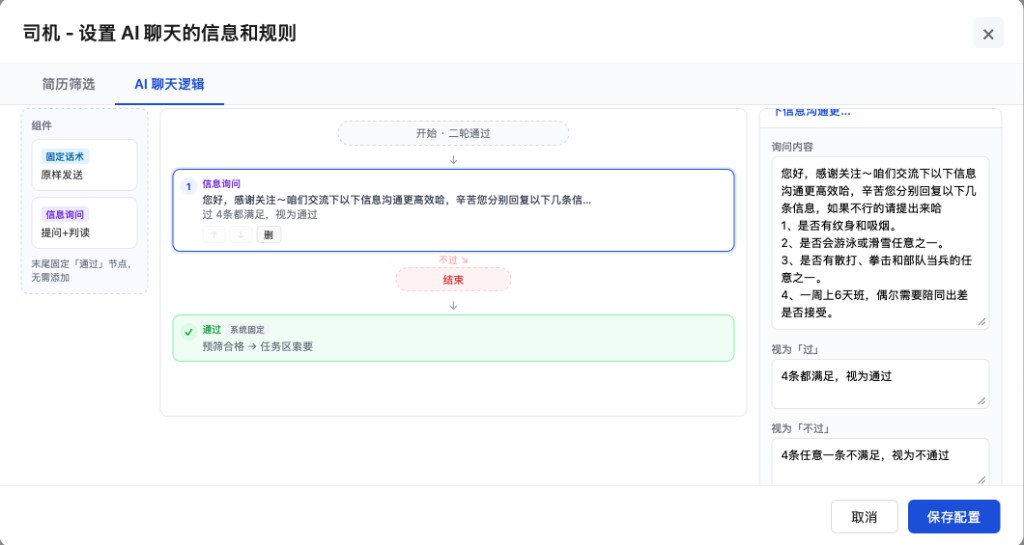Screen dimensions: 1024x545
Task: Edit the 视为「不过」 text field
Action: pos(880,462)
